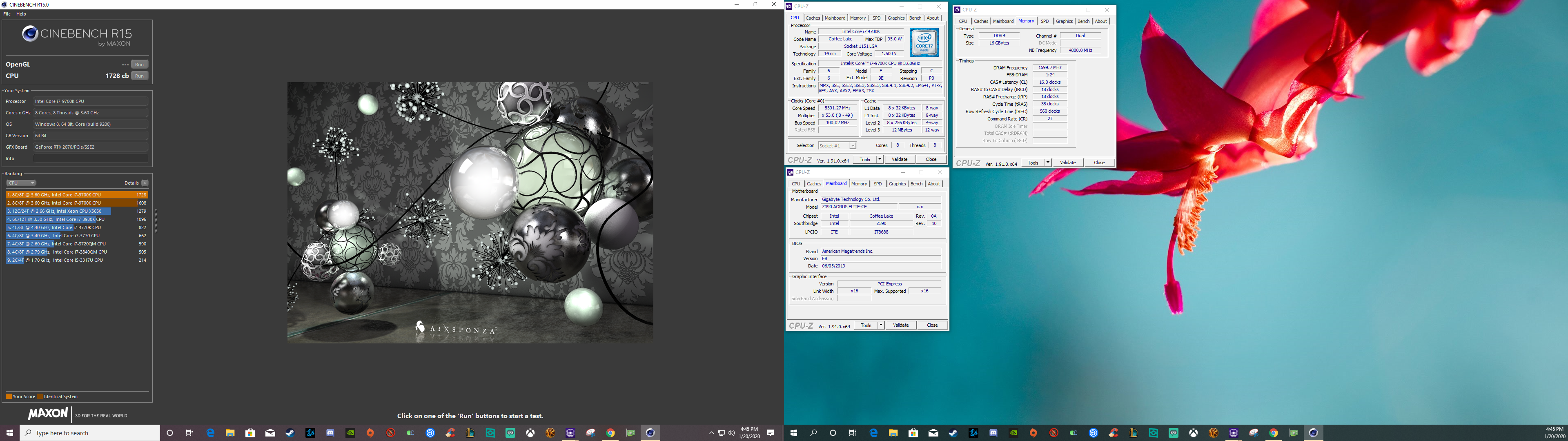Image resolution: width=1568 pixels, height=441 pixels.
Task: Click the Core Voltage value 1.500 V
Action: tap(889, 53)
